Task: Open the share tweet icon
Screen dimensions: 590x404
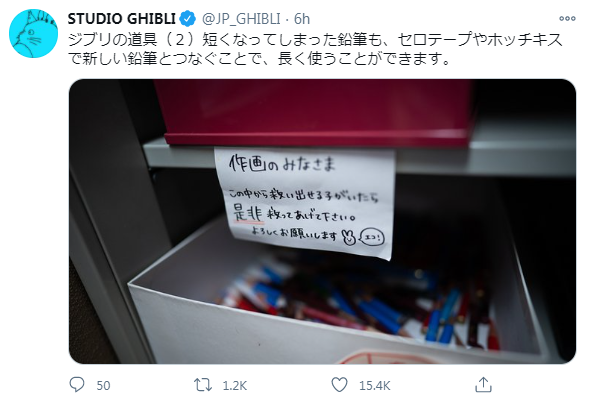Action: coord(484,384)
